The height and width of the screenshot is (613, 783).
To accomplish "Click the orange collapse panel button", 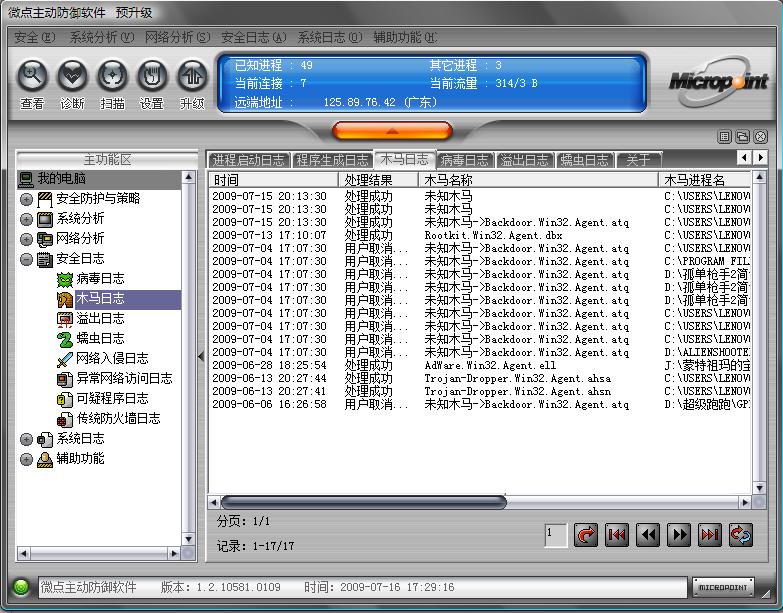I will point(392,131).
